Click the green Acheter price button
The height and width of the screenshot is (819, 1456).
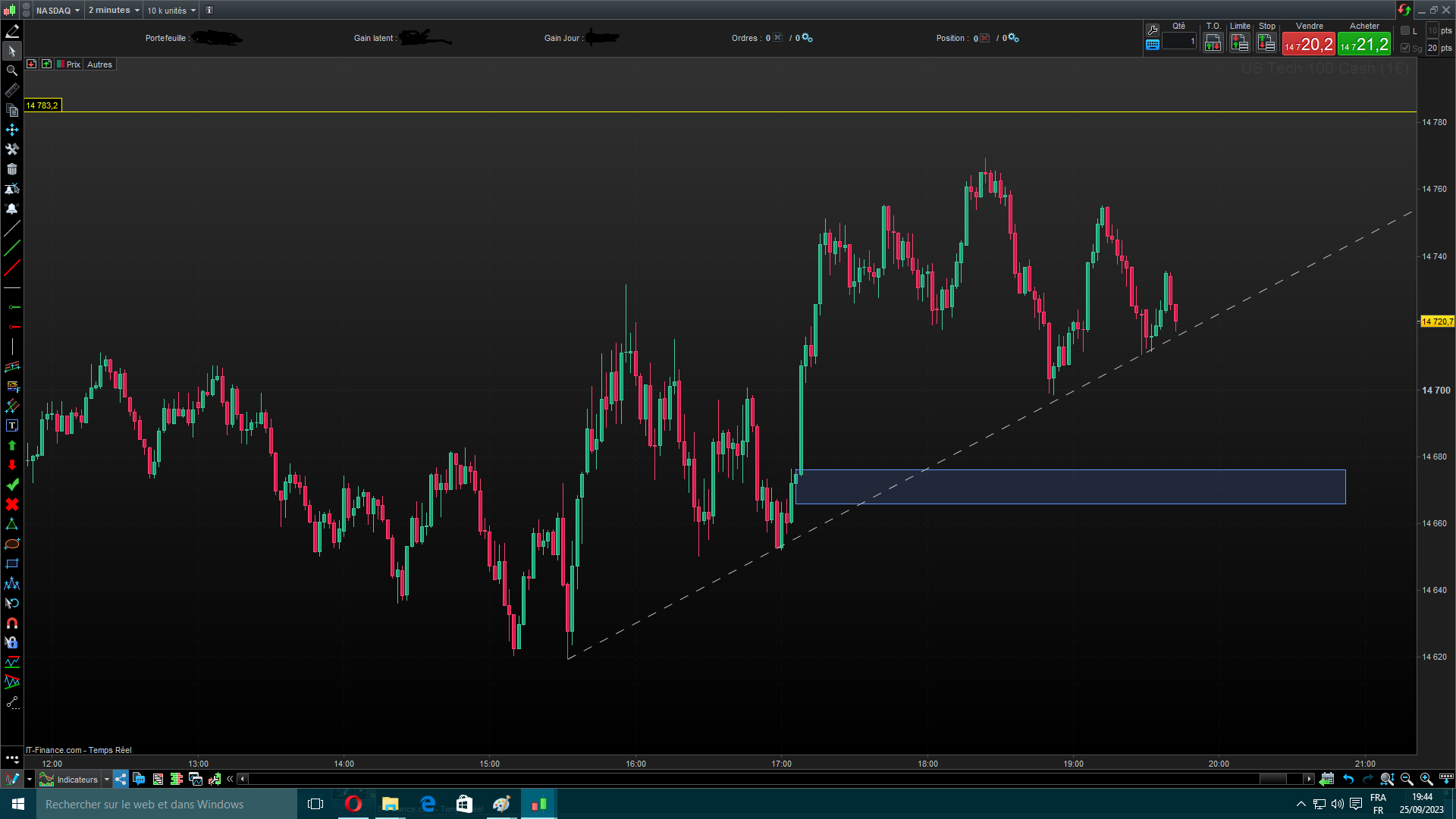click(1364, 44)
